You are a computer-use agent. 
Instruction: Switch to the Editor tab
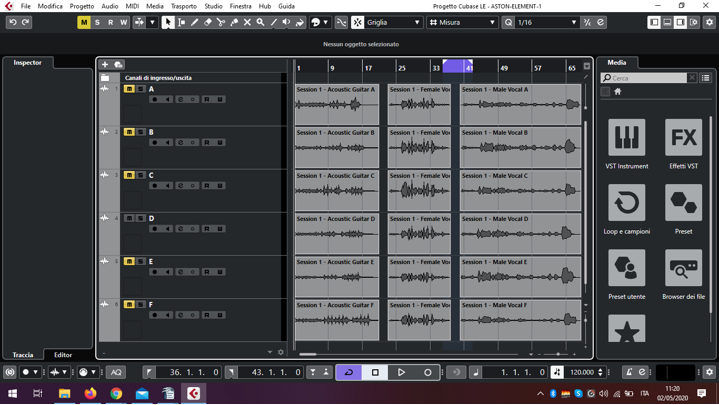point(63,355)
